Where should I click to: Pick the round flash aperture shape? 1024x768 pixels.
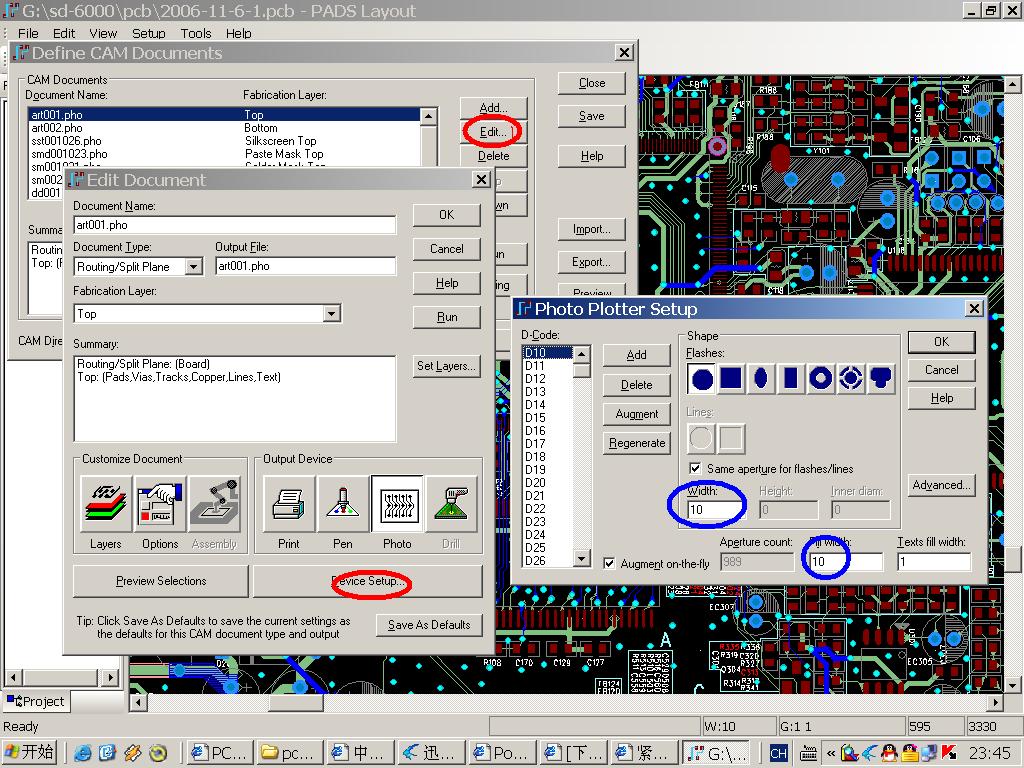point(703,378)
